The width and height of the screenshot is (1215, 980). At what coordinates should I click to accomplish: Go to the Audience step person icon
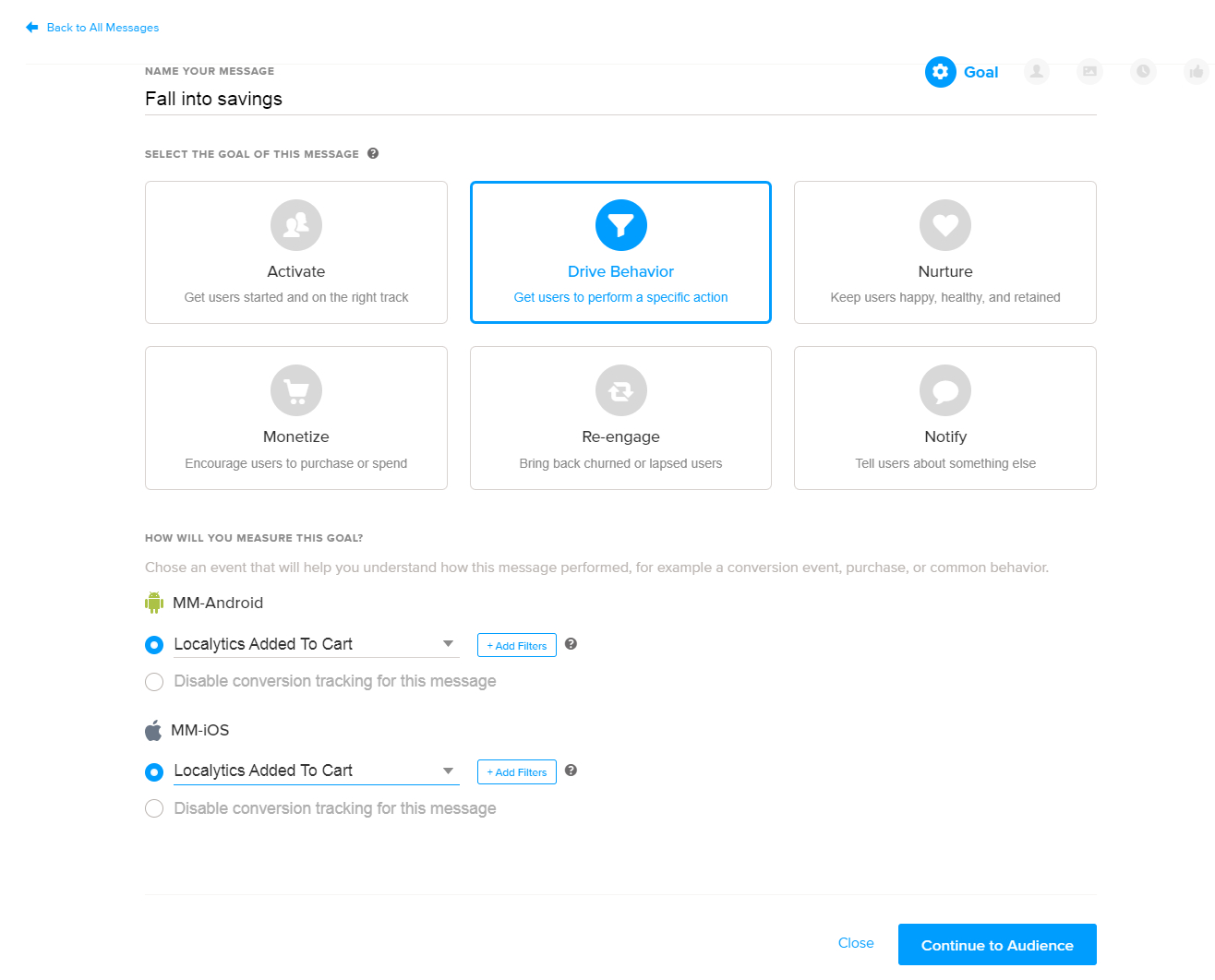pyautogui.click(x=1037, y=72)
